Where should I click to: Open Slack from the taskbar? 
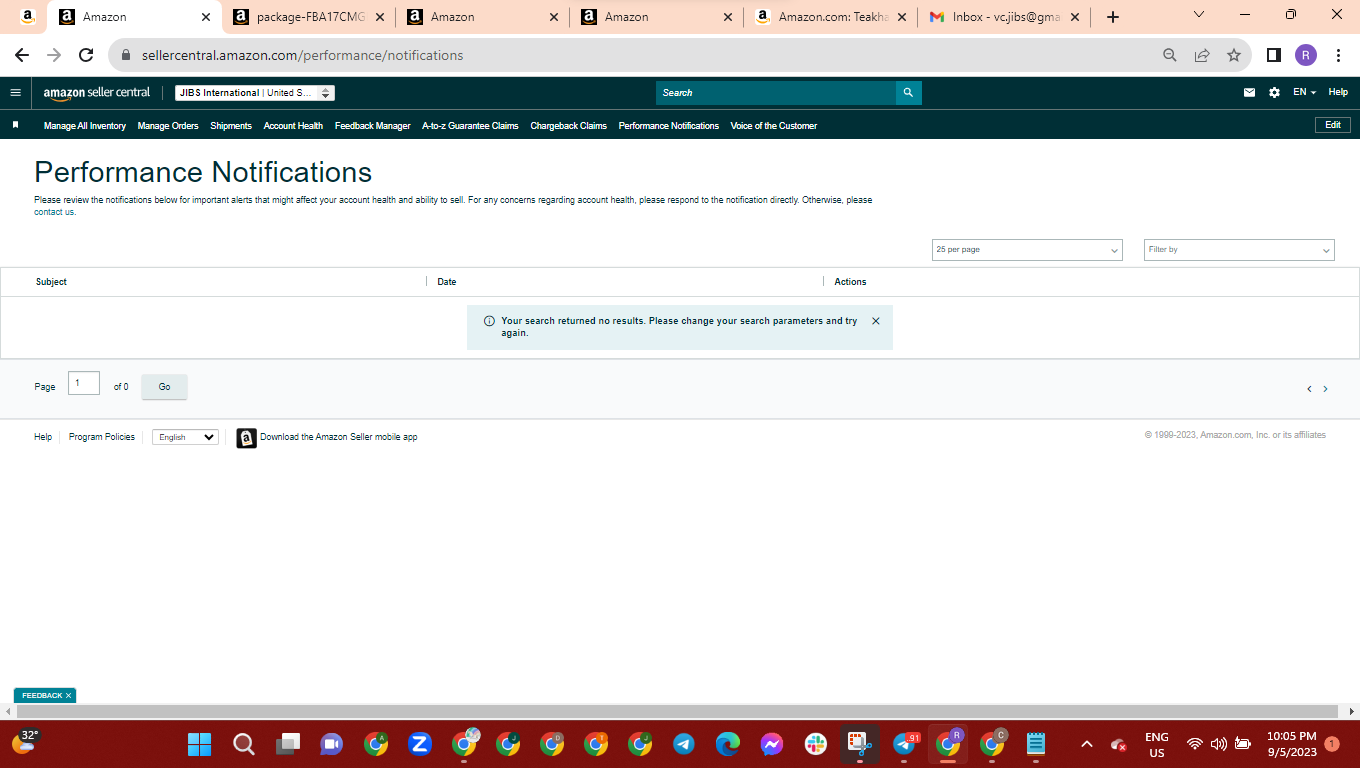[x=816, y=744]
